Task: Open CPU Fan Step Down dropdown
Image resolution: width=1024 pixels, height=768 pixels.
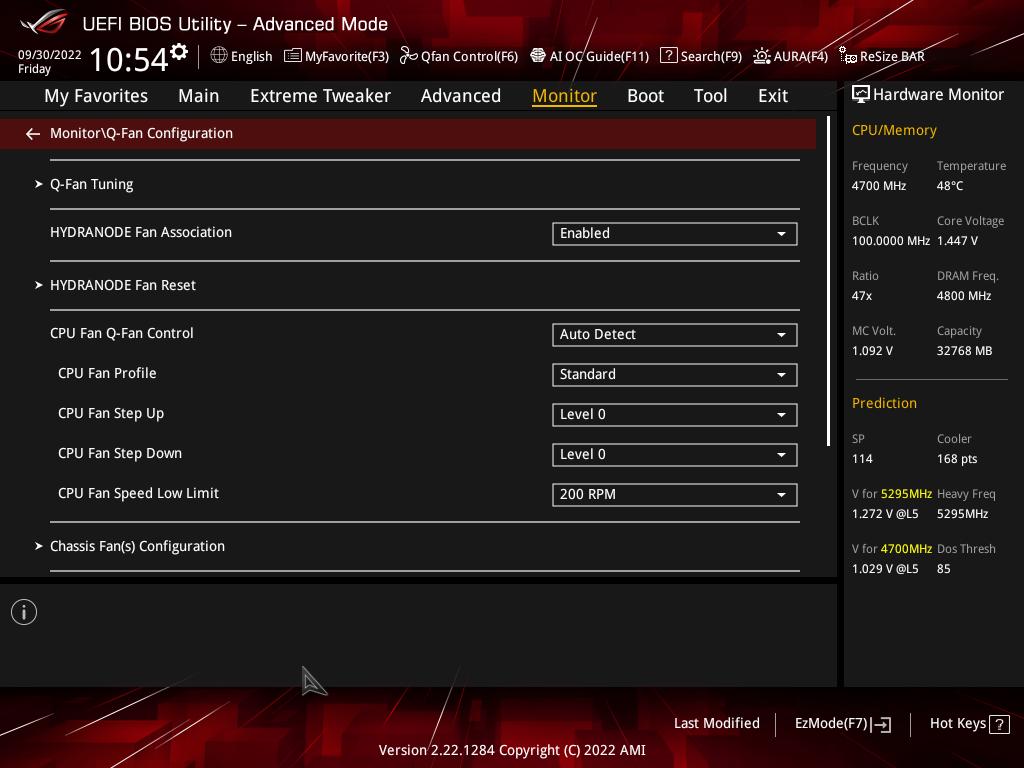Action: pyautogui.click(x=675, y=455)
